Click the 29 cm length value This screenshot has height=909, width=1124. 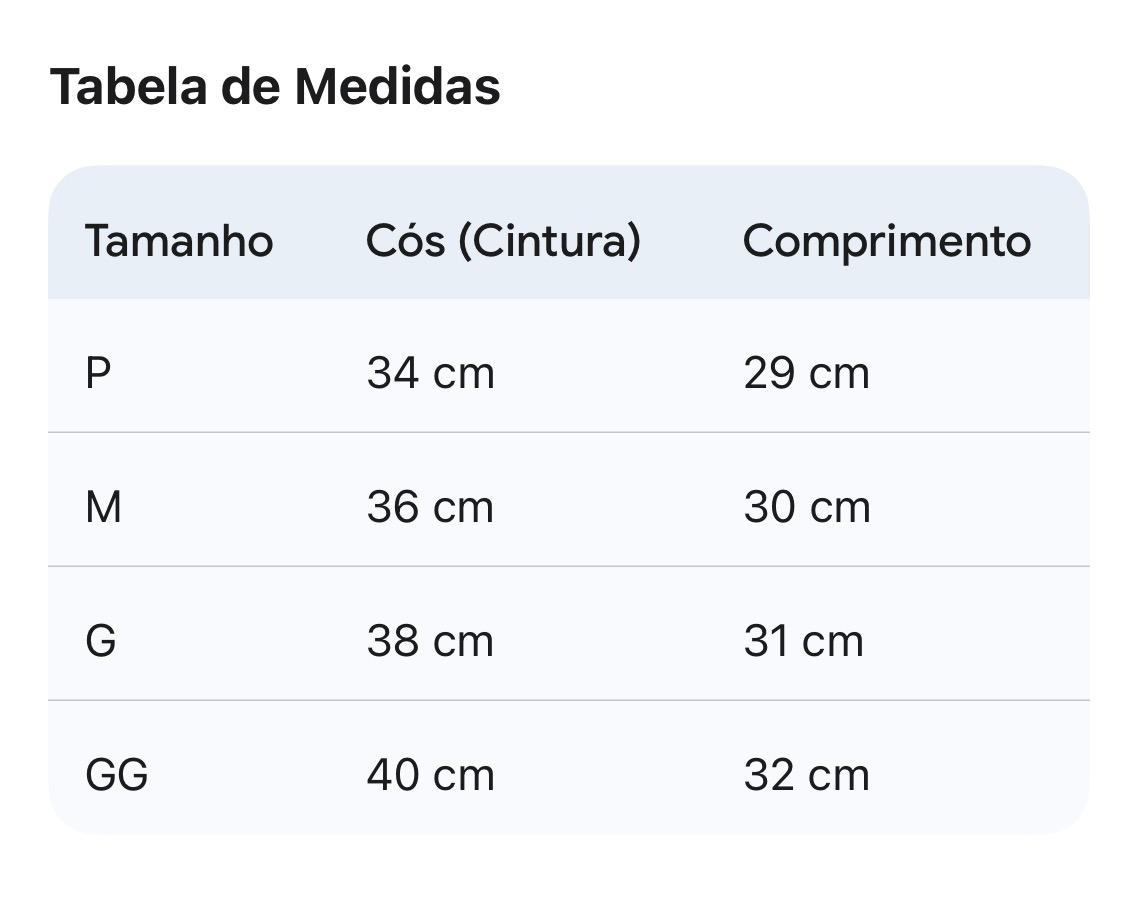click(806, 374)
